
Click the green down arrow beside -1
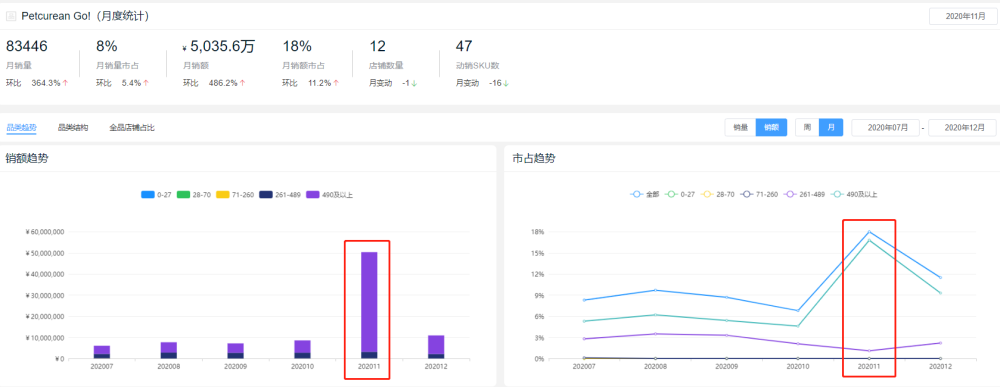tap(414, 83)
